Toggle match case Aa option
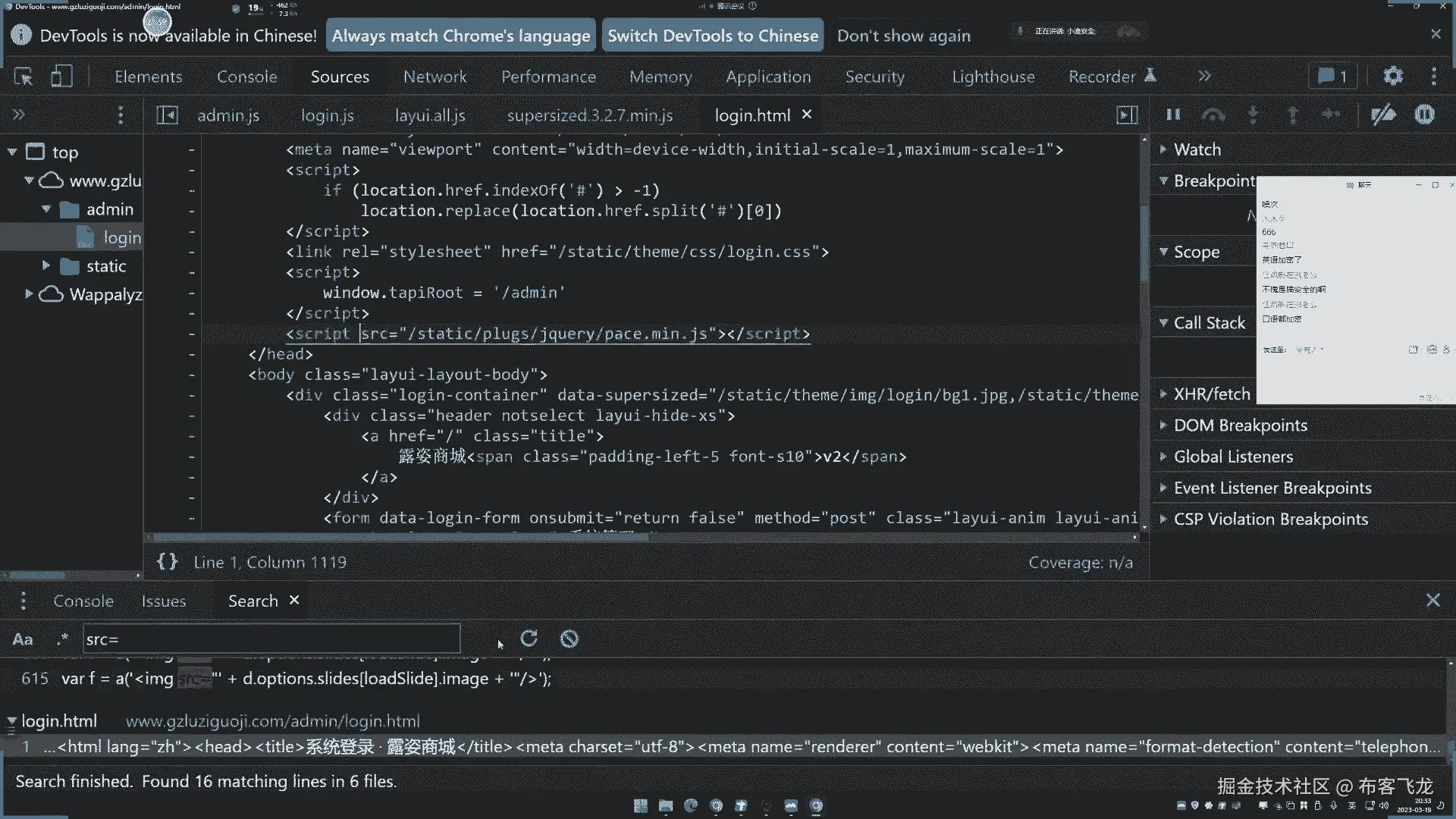The image size is (1456, 819). click(23, 639)
